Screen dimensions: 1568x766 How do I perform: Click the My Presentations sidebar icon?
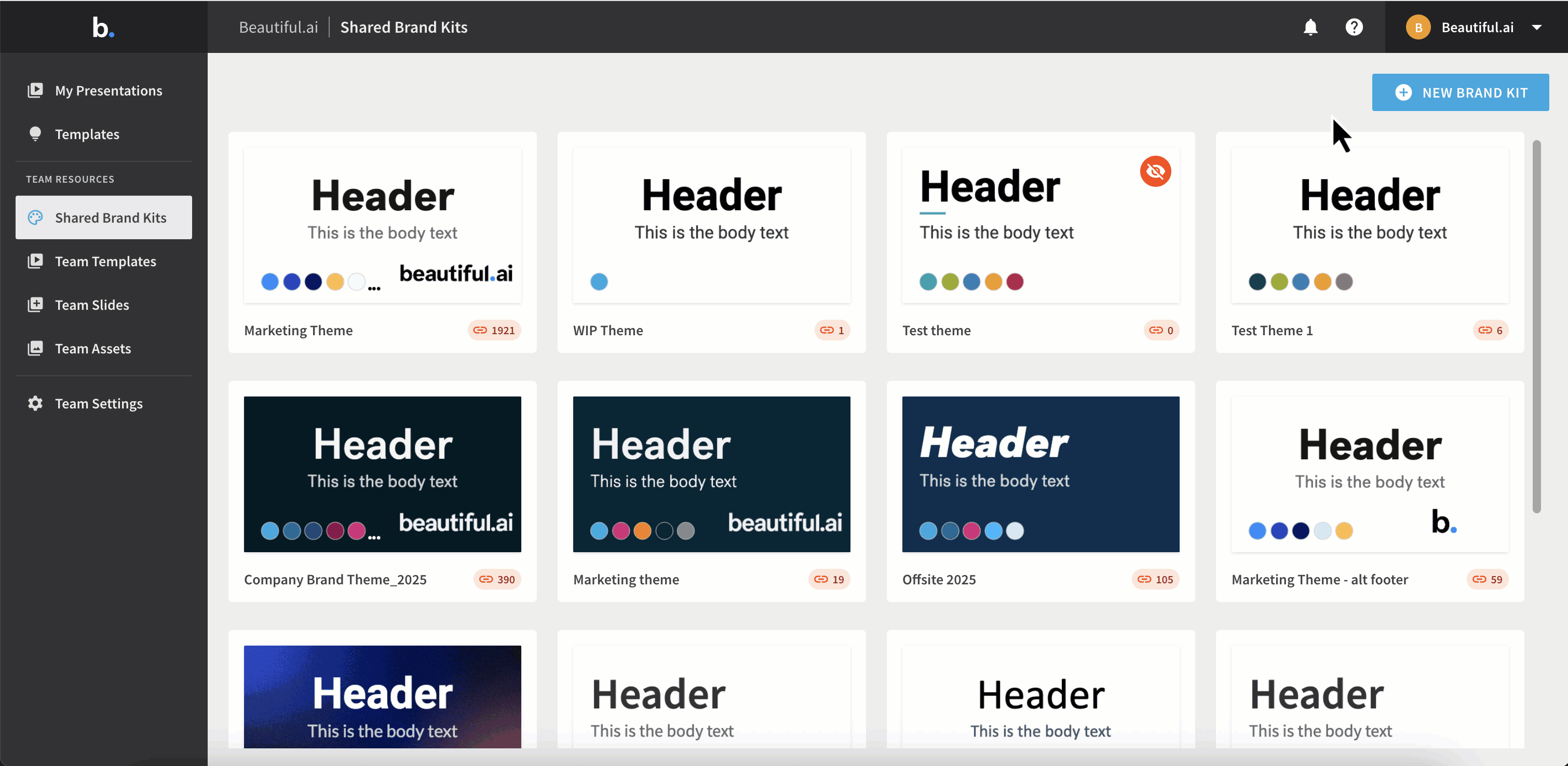pos(35,90)
